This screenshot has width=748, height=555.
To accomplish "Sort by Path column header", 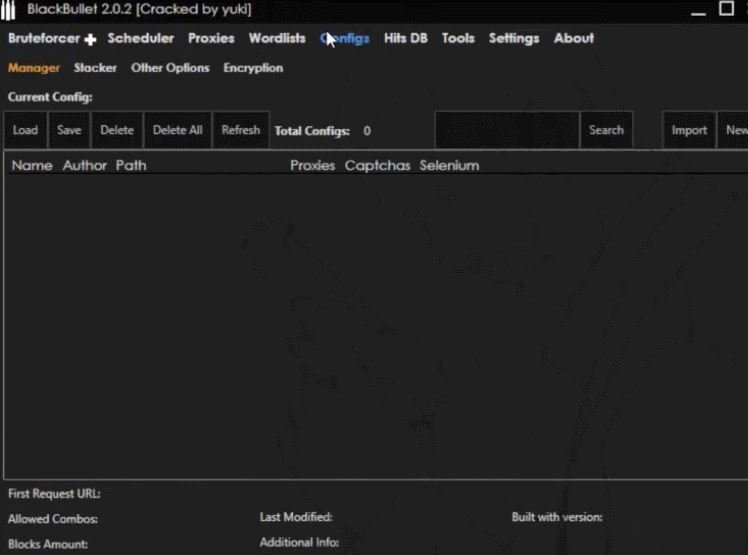I will (131, 166).
